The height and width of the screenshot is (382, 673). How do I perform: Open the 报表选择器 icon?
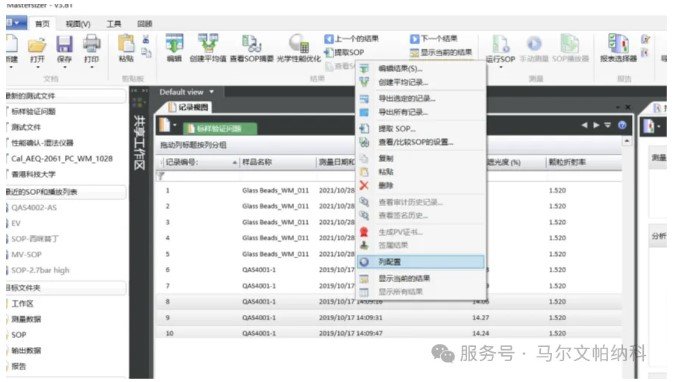(x=618, y=44)
